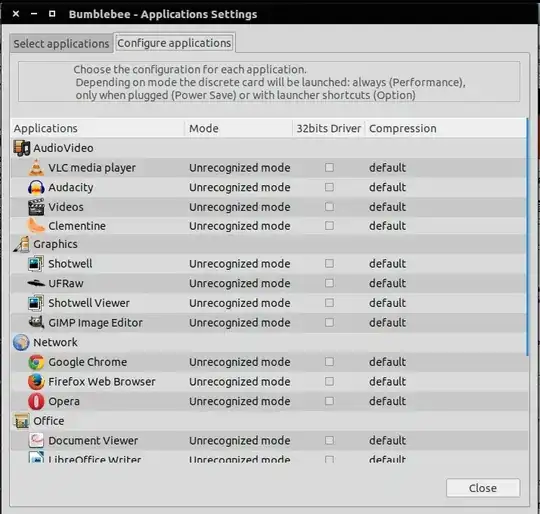Open Compression selector for GIMP Image Editor
The width and height of the screenshot is (540, 514).
[387, 323]
